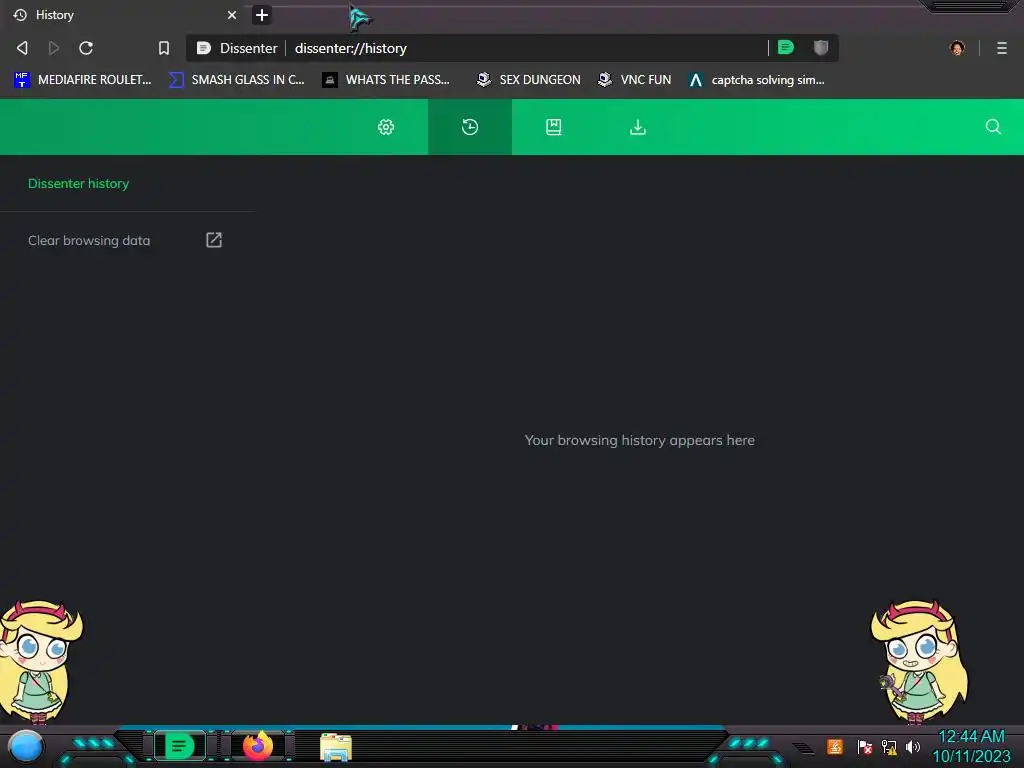Reload the page
The image size is (1024, 768).
pyautogui.click(x=86, y=48)
